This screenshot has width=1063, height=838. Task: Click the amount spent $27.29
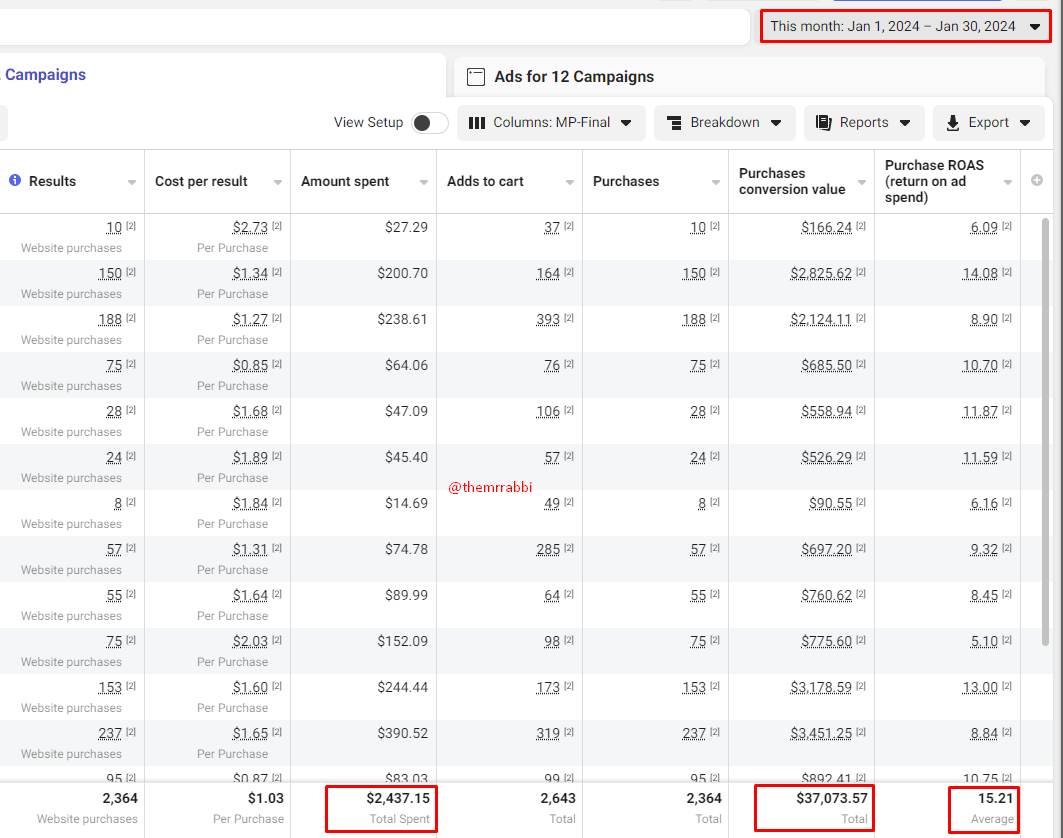[406, 227]
